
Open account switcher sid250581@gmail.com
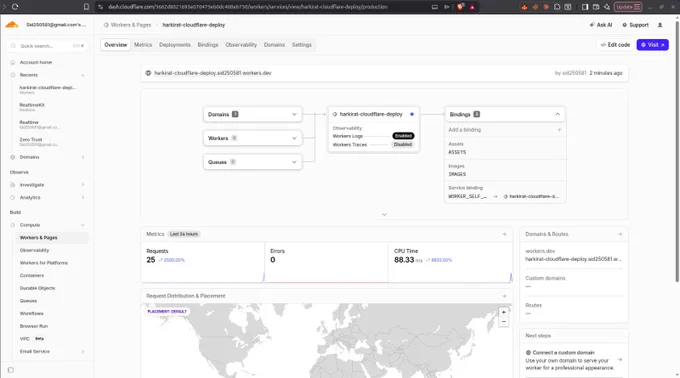(x=56, y=25)
